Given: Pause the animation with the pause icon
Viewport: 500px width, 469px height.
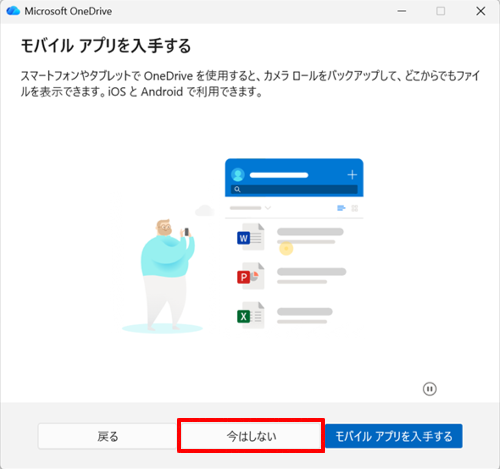Looking at the screenshot, I should click(x=430, y=389).
